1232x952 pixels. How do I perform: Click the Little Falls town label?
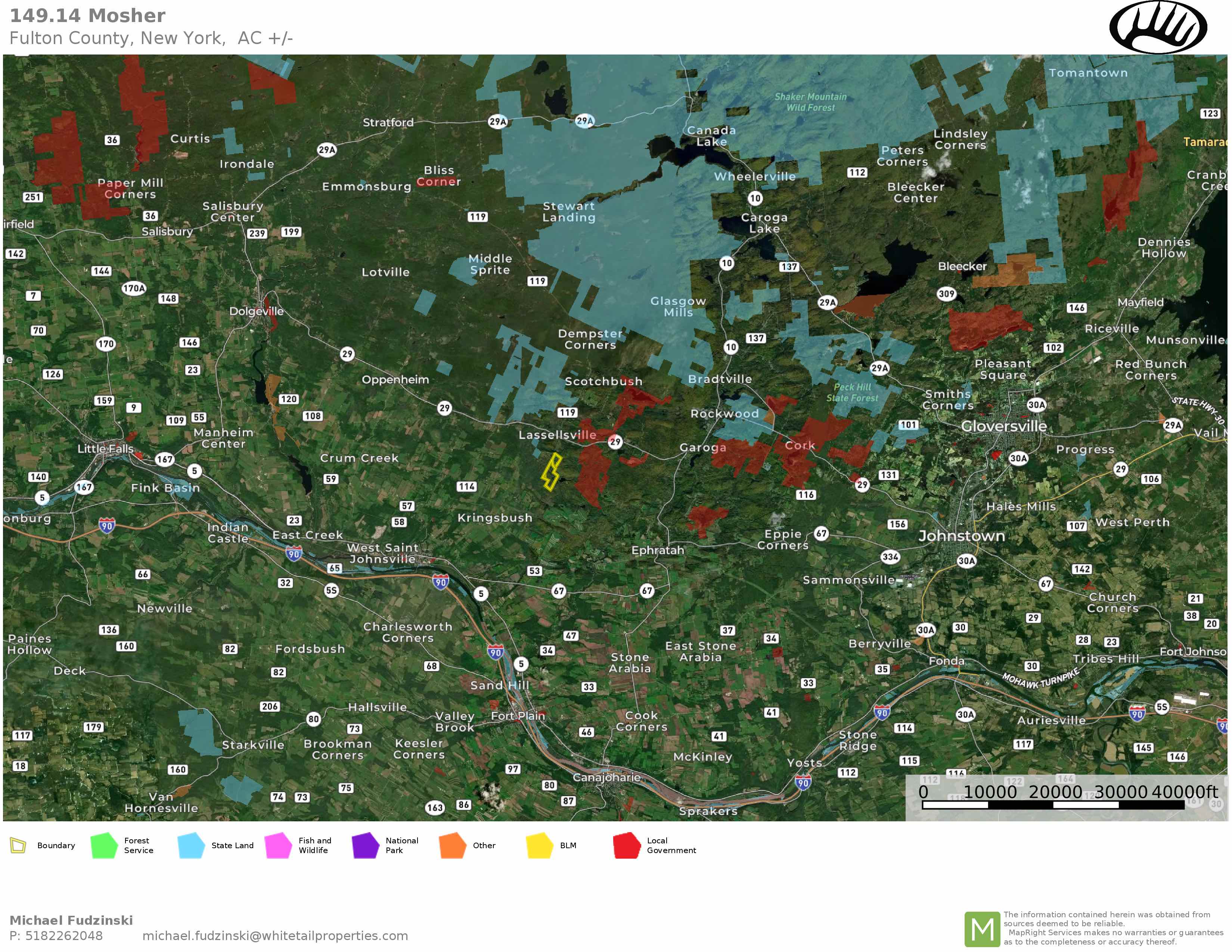(x=105, y=449)
